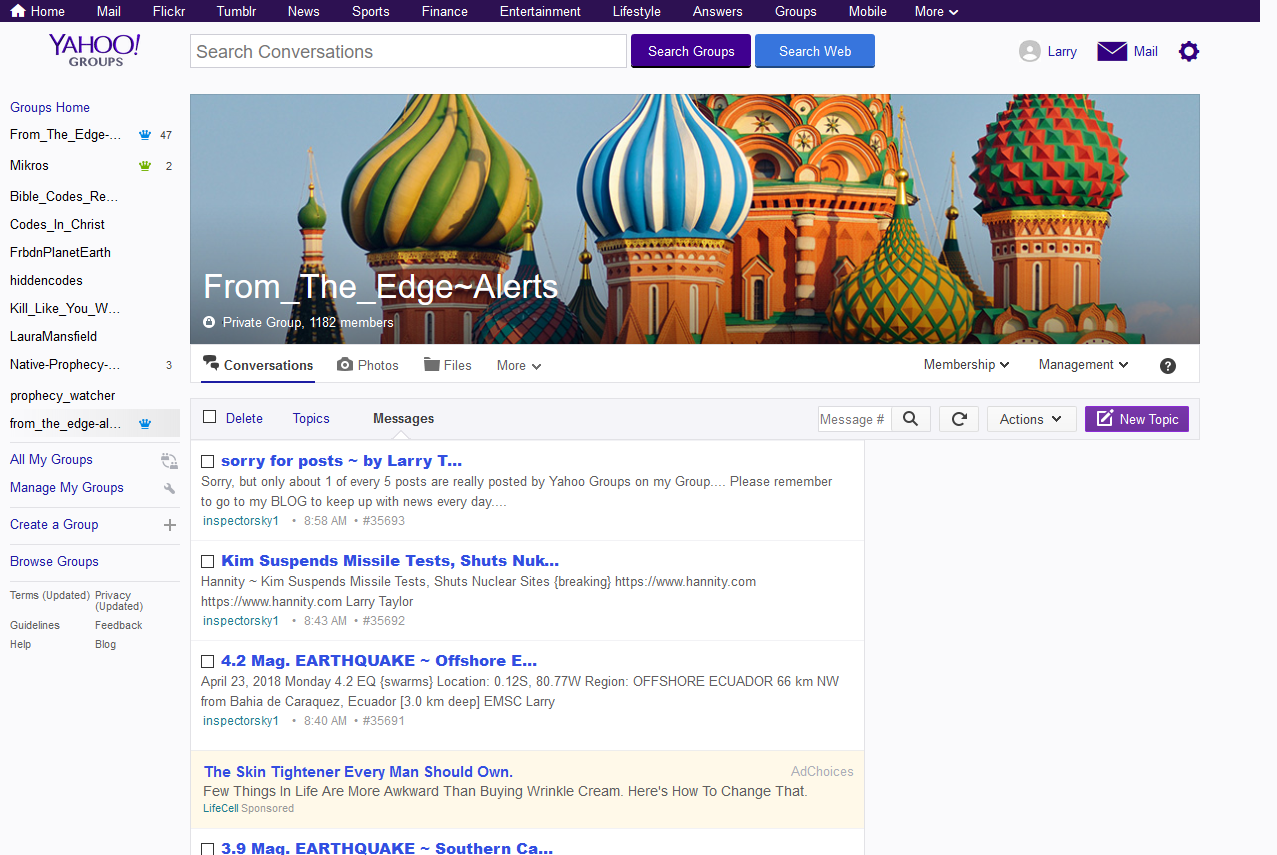Open Codes_In_Christ group in sidebar
Image resolution: width=1277 pixels, height=855 pixels.
[57, 225]
